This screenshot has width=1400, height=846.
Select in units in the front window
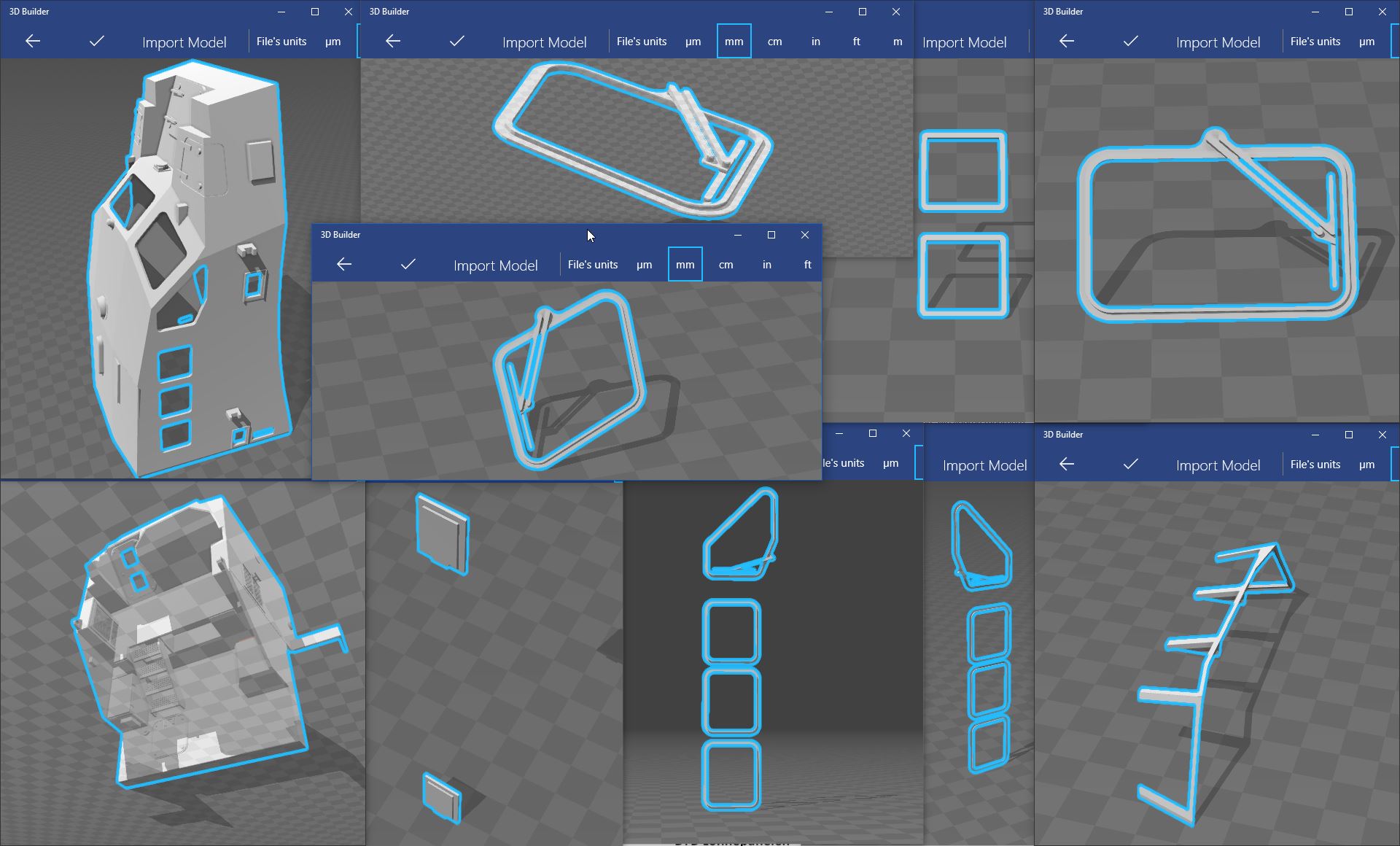point(767,265)
